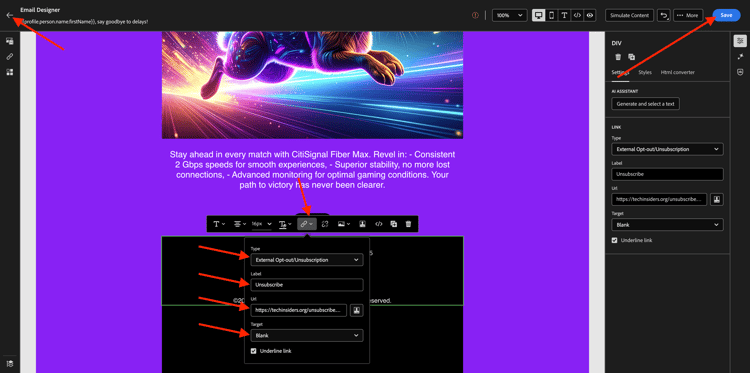Open the structure tree icon in left sidebar
750x373 pixels.
click(10, 72)
